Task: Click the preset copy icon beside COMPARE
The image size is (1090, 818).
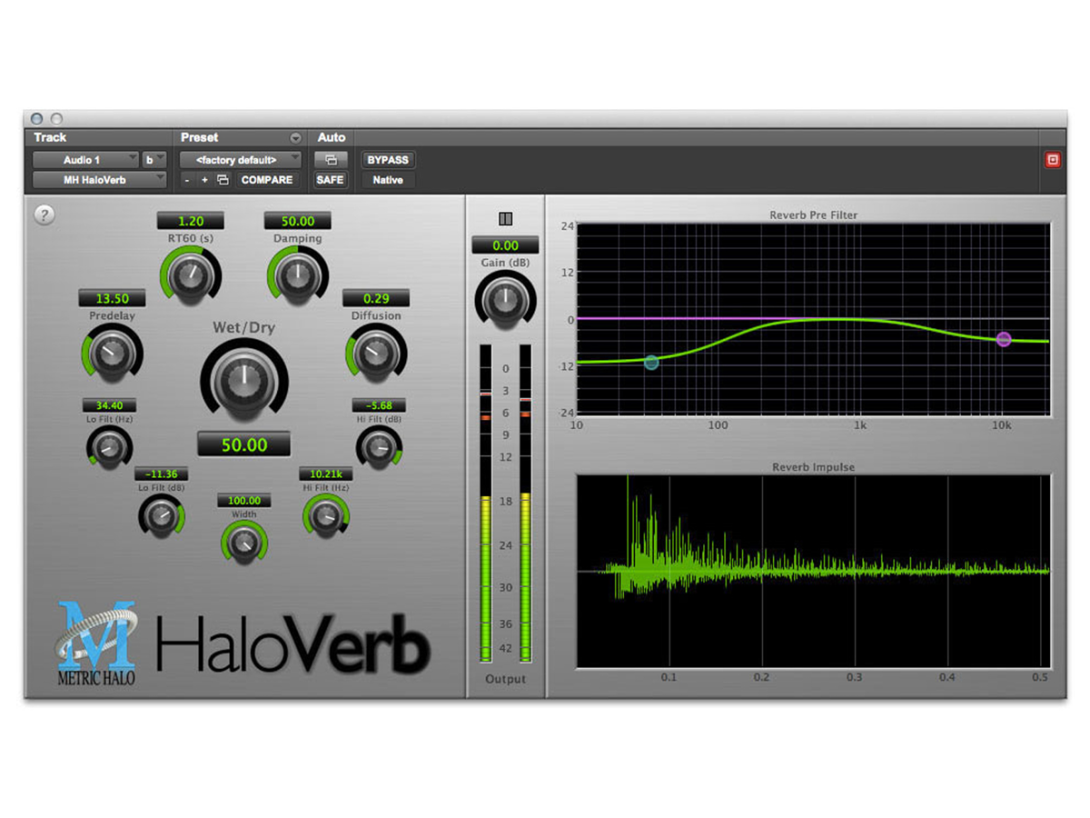Action: [x=223, y=180]
